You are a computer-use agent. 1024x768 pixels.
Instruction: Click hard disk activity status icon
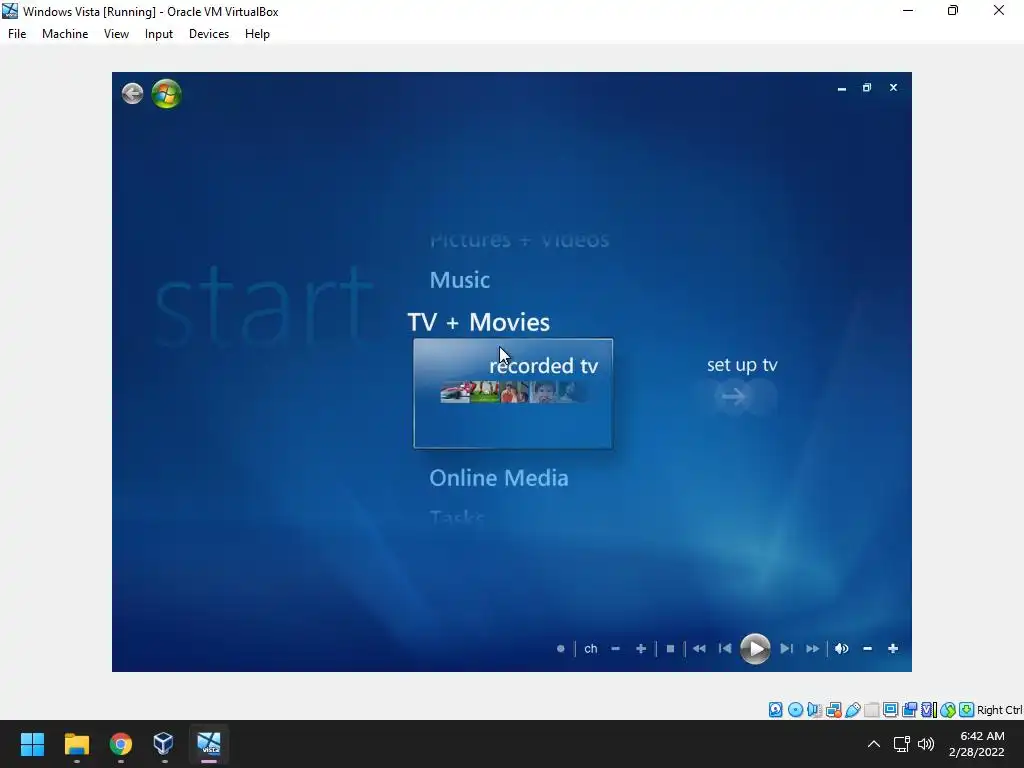(x=775, y=710)
